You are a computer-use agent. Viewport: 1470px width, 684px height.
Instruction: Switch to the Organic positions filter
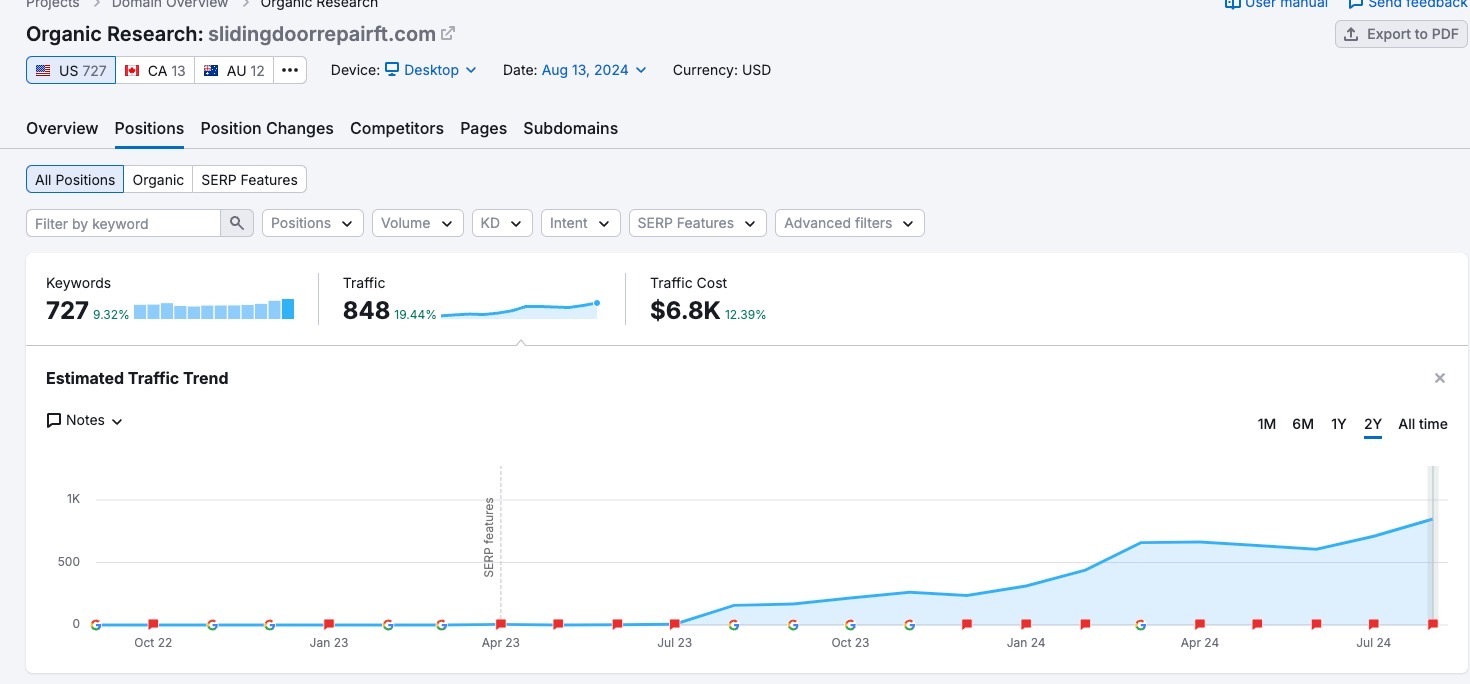157,179
